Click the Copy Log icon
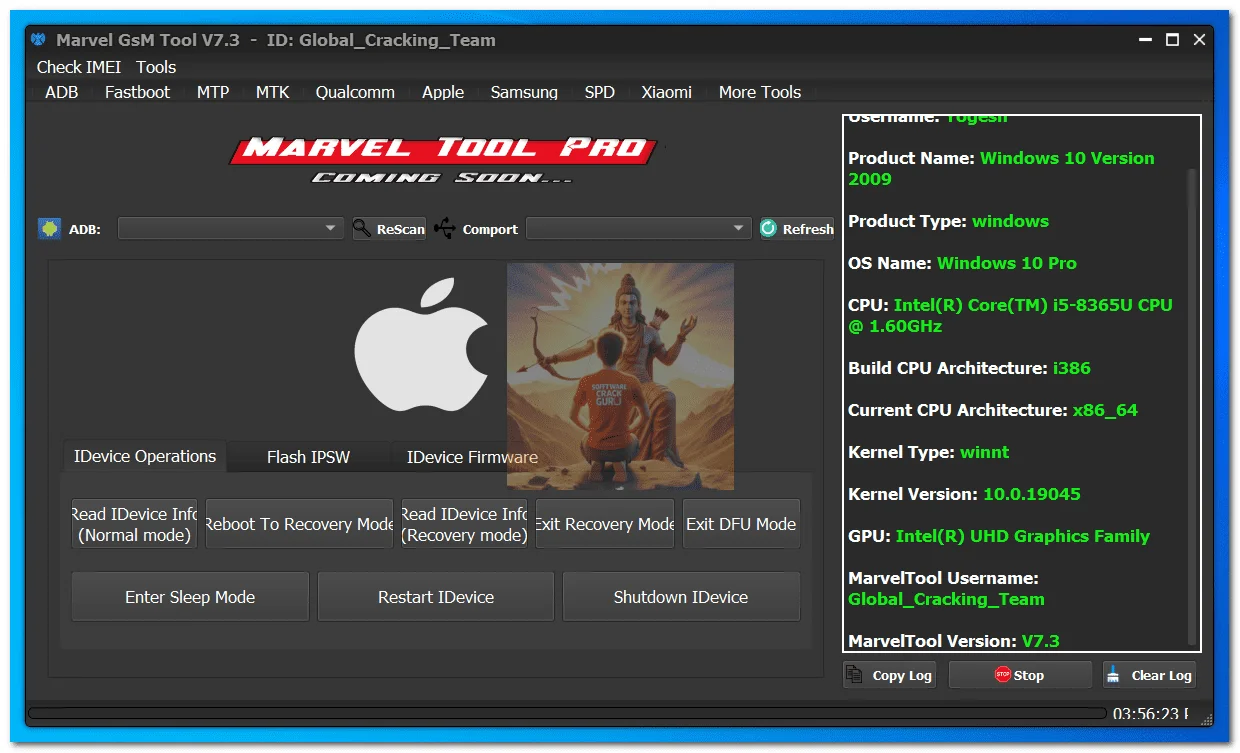1240x753 pixels. click(855, 675)
